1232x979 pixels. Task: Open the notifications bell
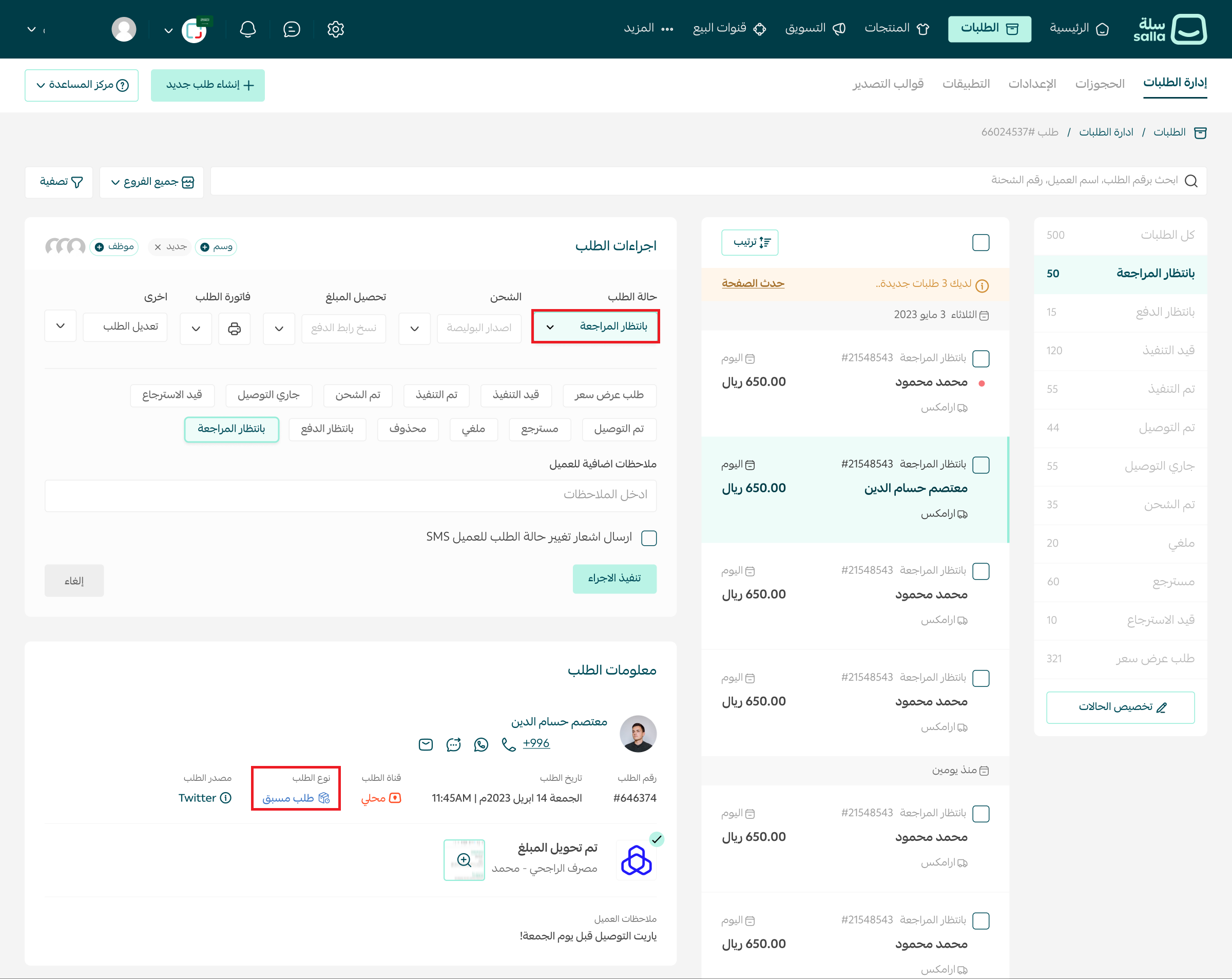pyautogui.click(x=247, y=29)
